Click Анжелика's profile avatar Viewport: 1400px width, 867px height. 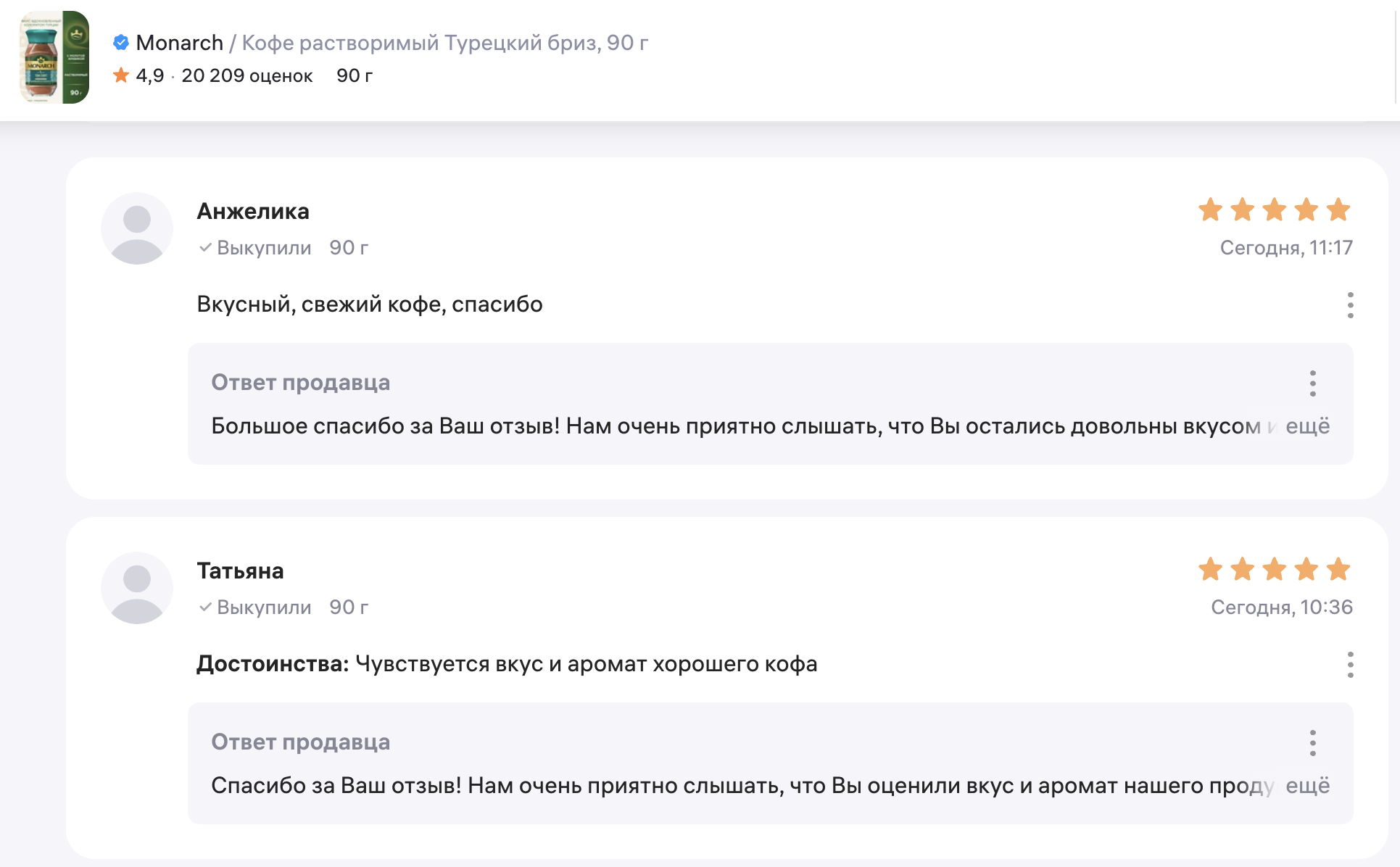coord(137,228)
